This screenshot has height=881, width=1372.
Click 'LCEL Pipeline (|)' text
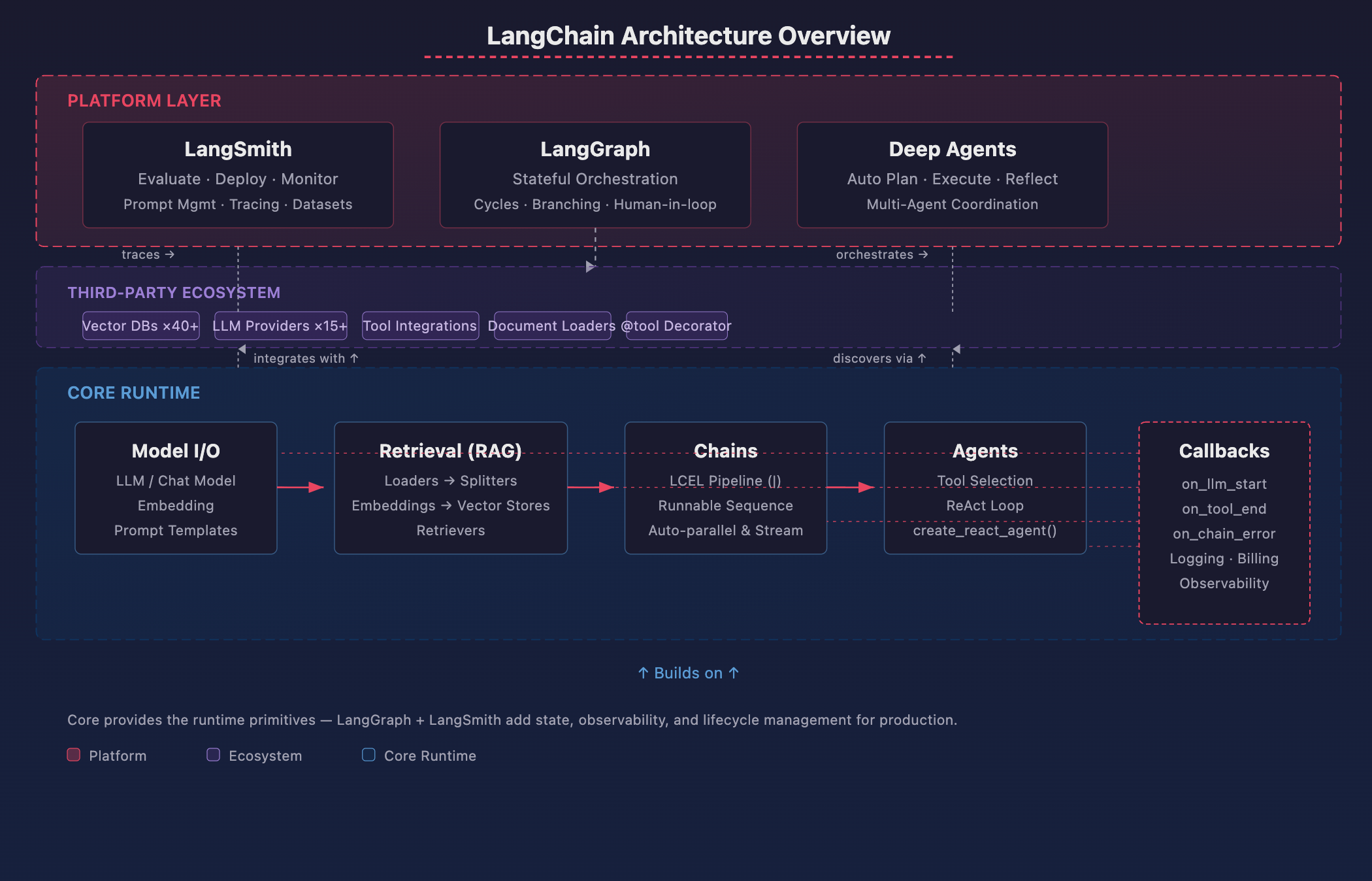pos(726,481)
